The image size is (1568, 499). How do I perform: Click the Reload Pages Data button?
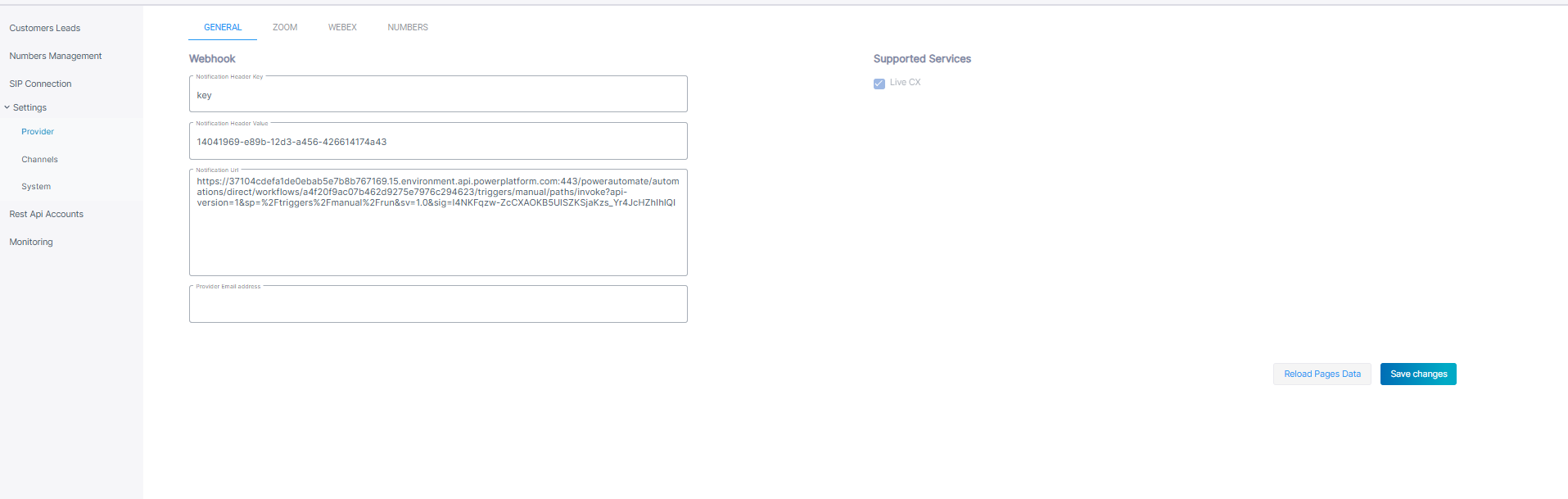click(x=1322, y=374)
